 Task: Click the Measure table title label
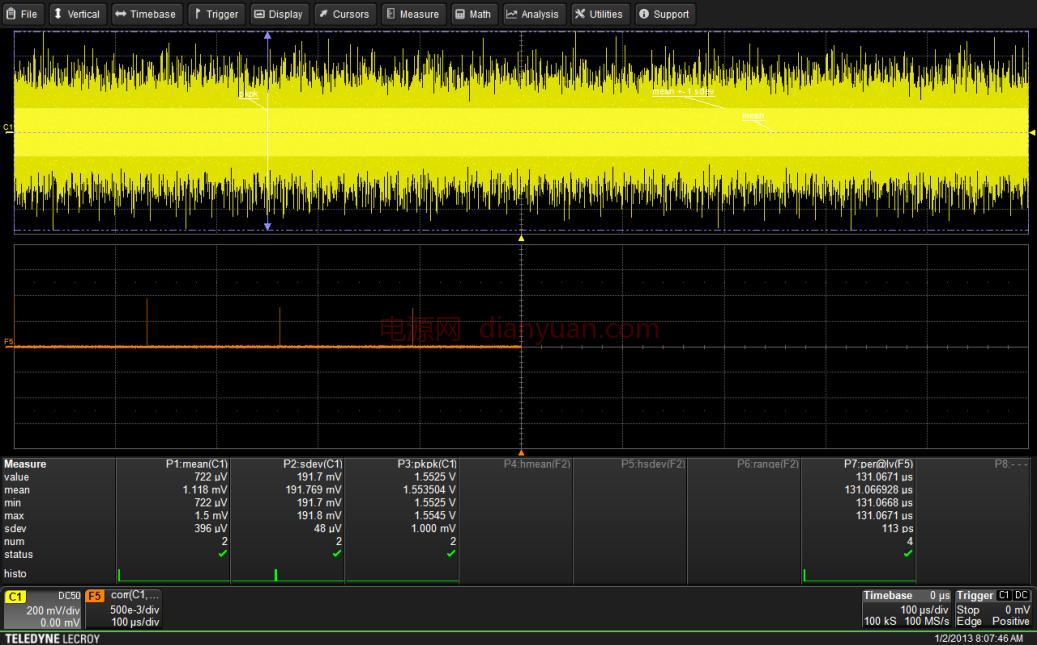[x=25, y=464]
